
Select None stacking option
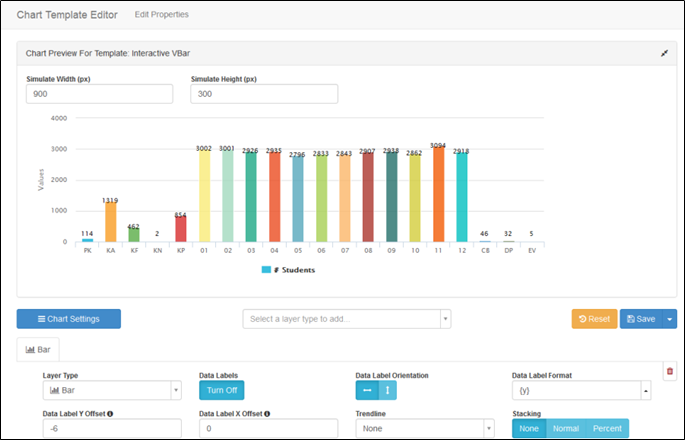[x=528, y=428]
